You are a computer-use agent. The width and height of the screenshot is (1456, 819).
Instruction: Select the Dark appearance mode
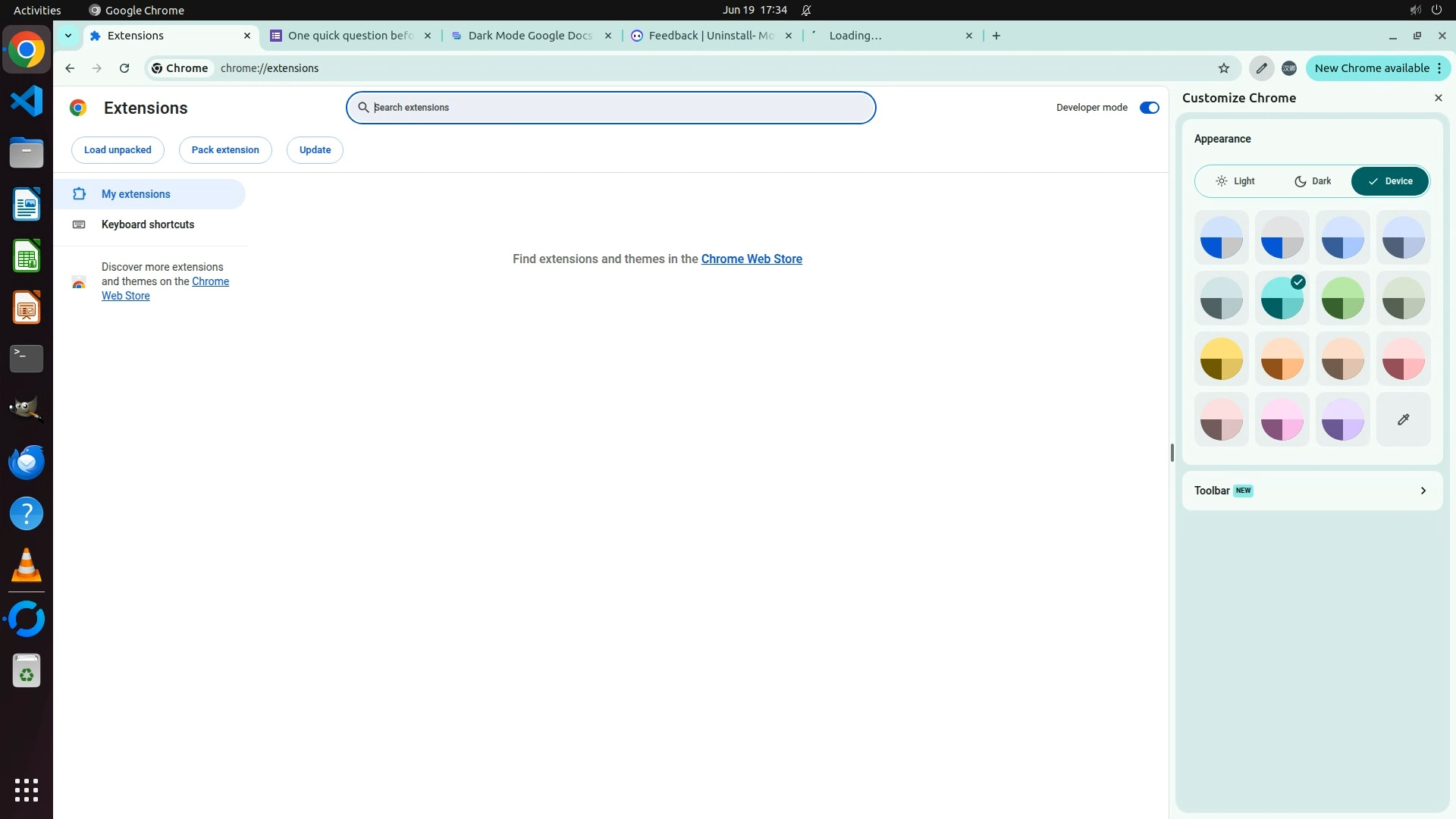pyautogui.click(x=1313, y=181)
